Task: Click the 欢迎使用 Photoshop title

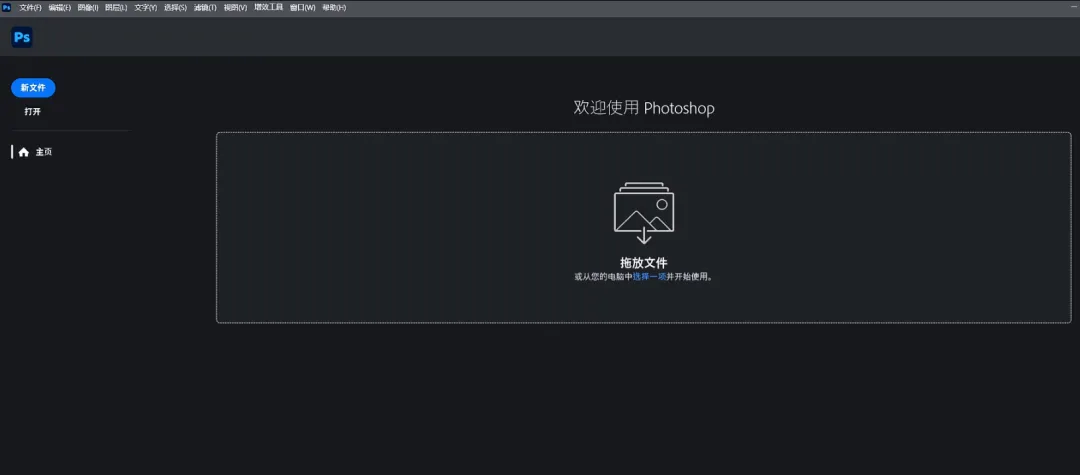Action: 644,108
